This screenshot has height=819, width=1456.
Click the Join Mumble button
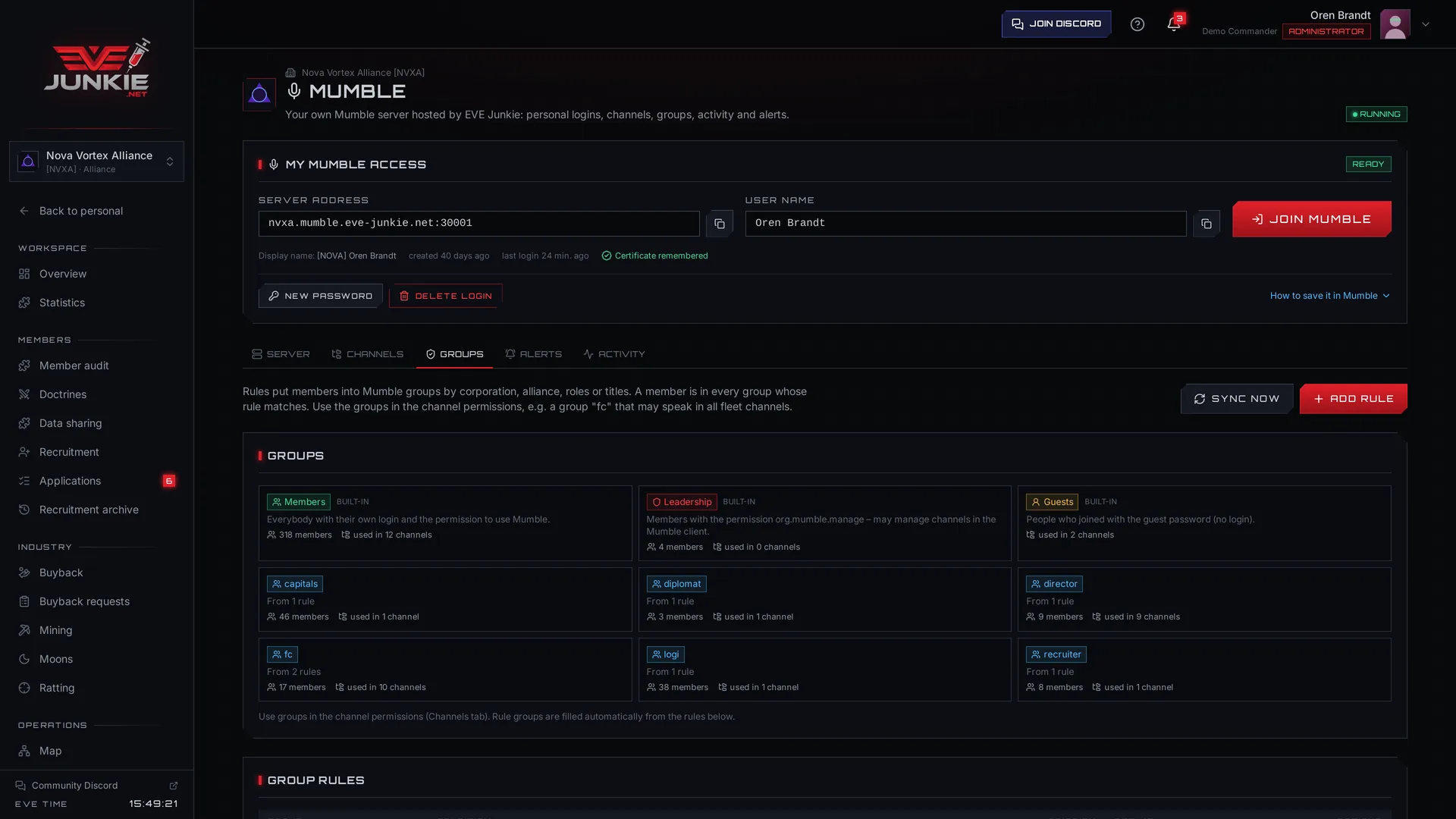click(x=1311, y=219)
